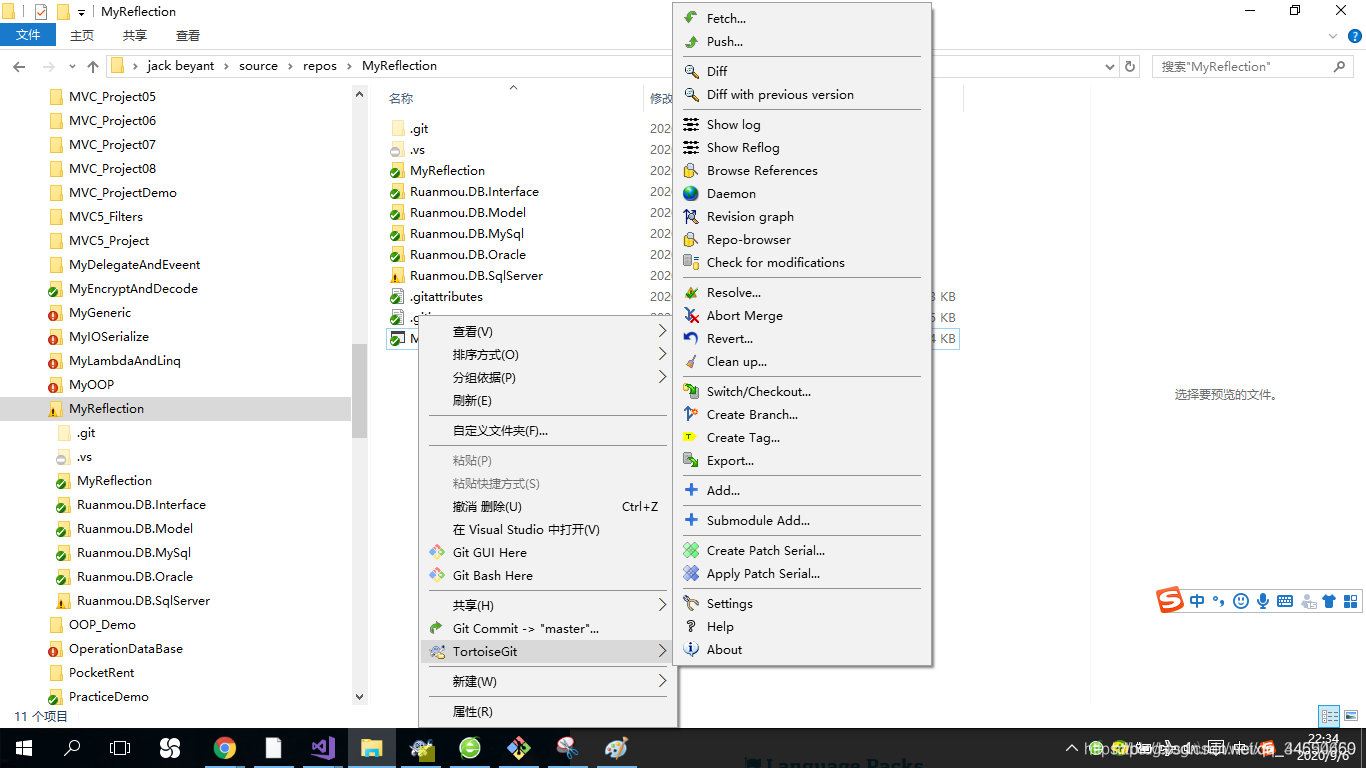The width and height of the screenshot is (1366, 768).
Task: Expand the 排序方式(O) submenu arrow
Action: pos(662,354)
